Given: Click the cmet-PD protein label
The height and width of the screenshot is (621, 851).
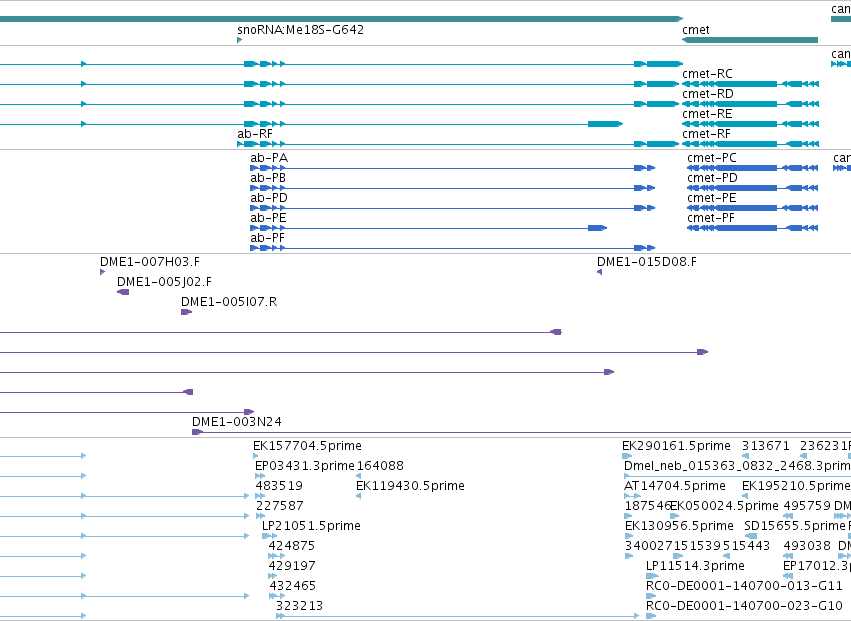Looking at the screenshot, I should coord(713,178).
